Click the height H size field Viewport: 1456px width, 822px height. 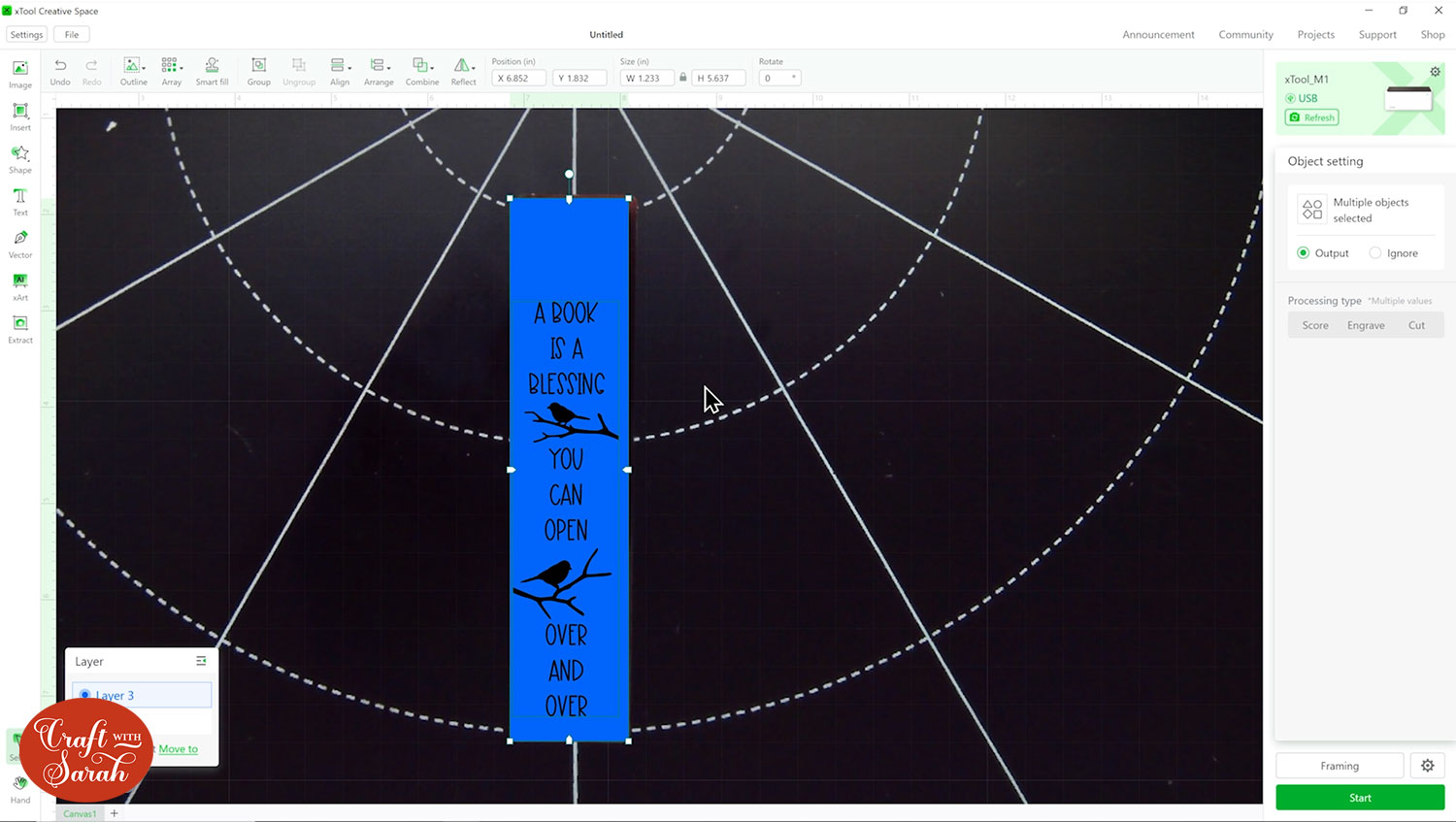[718, 78]
